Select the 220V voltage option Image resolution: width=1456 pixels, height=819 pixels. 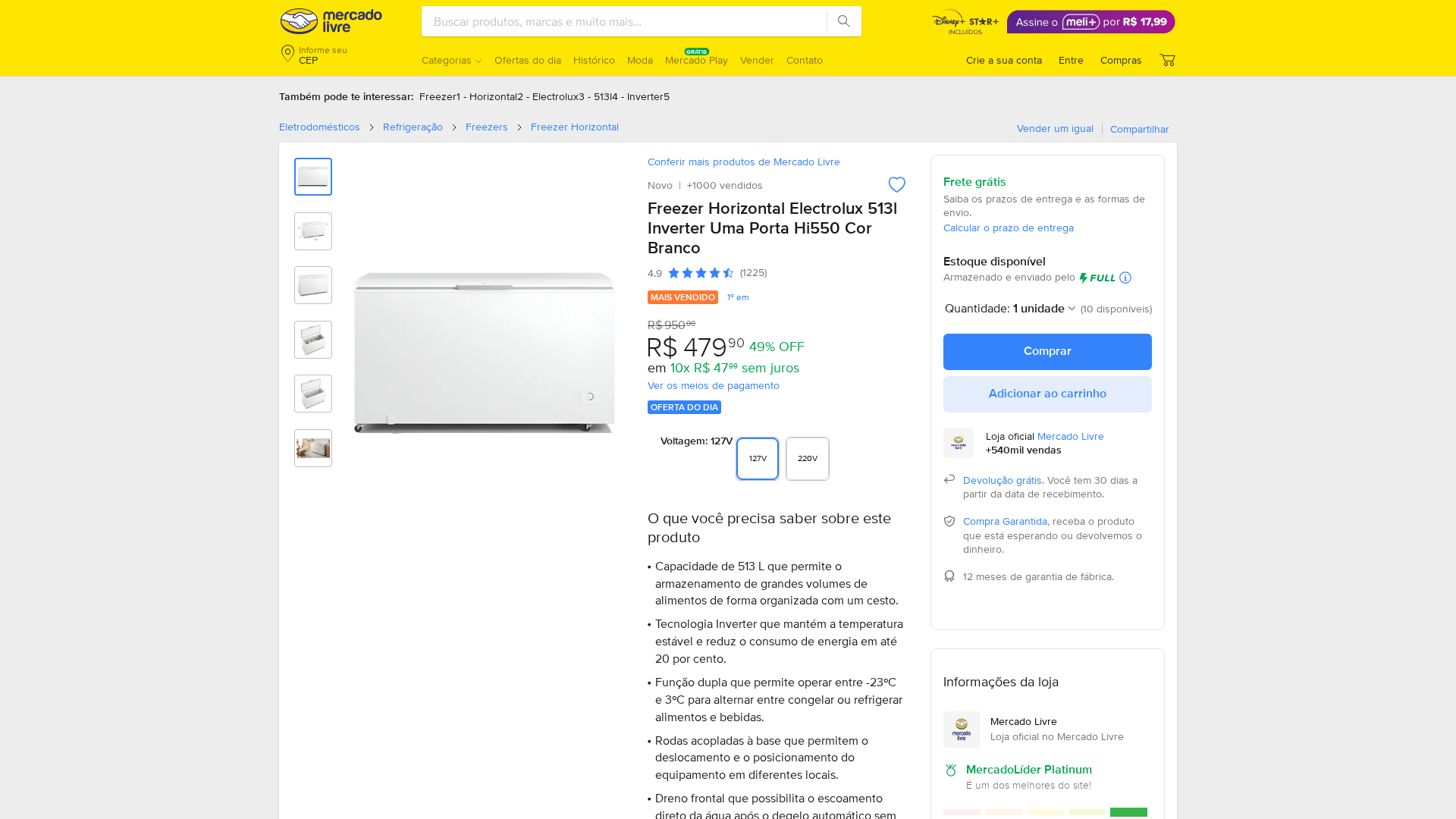(x=808, y=459)
